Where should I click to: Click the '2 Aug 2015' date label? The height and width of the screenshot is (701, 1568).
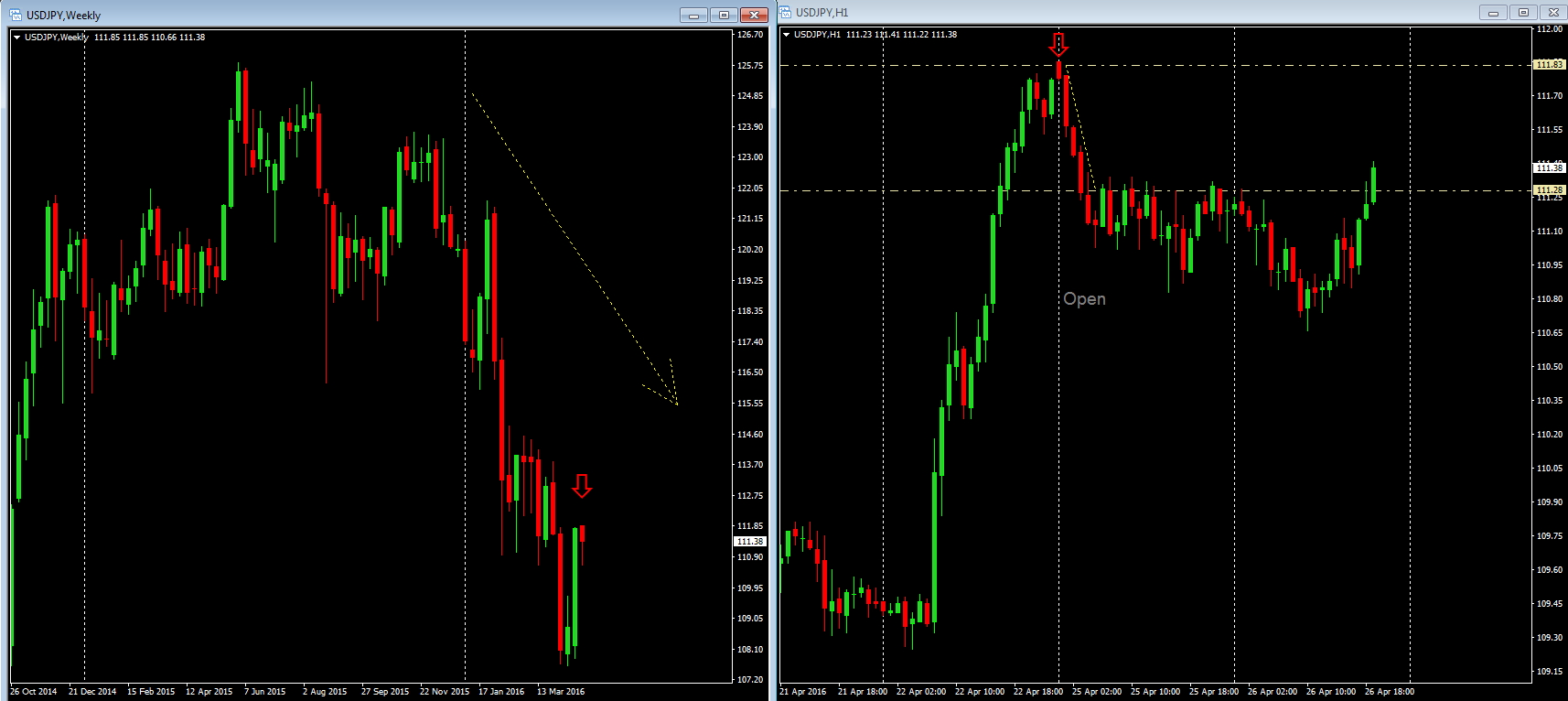(325, 692)
